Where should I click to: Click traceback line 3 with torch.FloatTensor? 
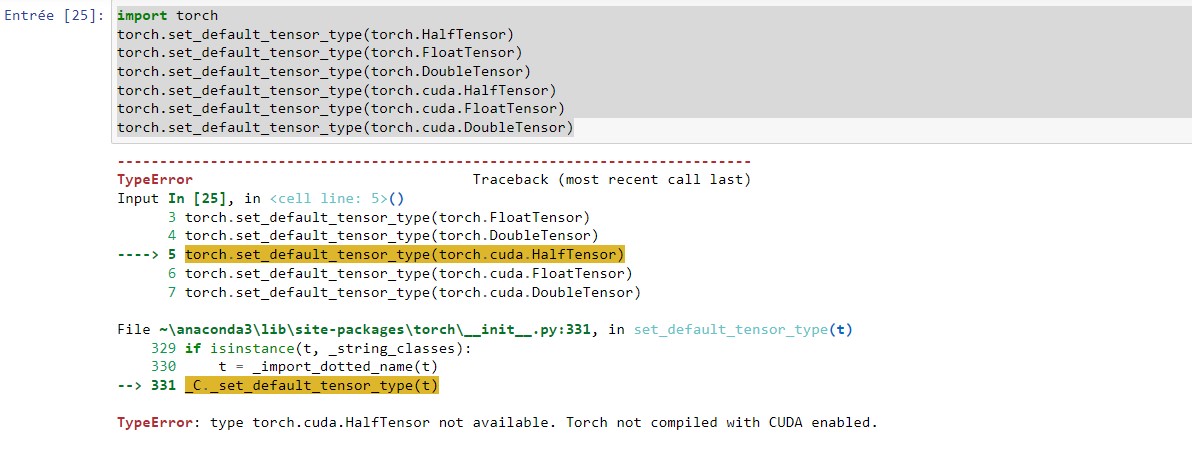[387, 217]
